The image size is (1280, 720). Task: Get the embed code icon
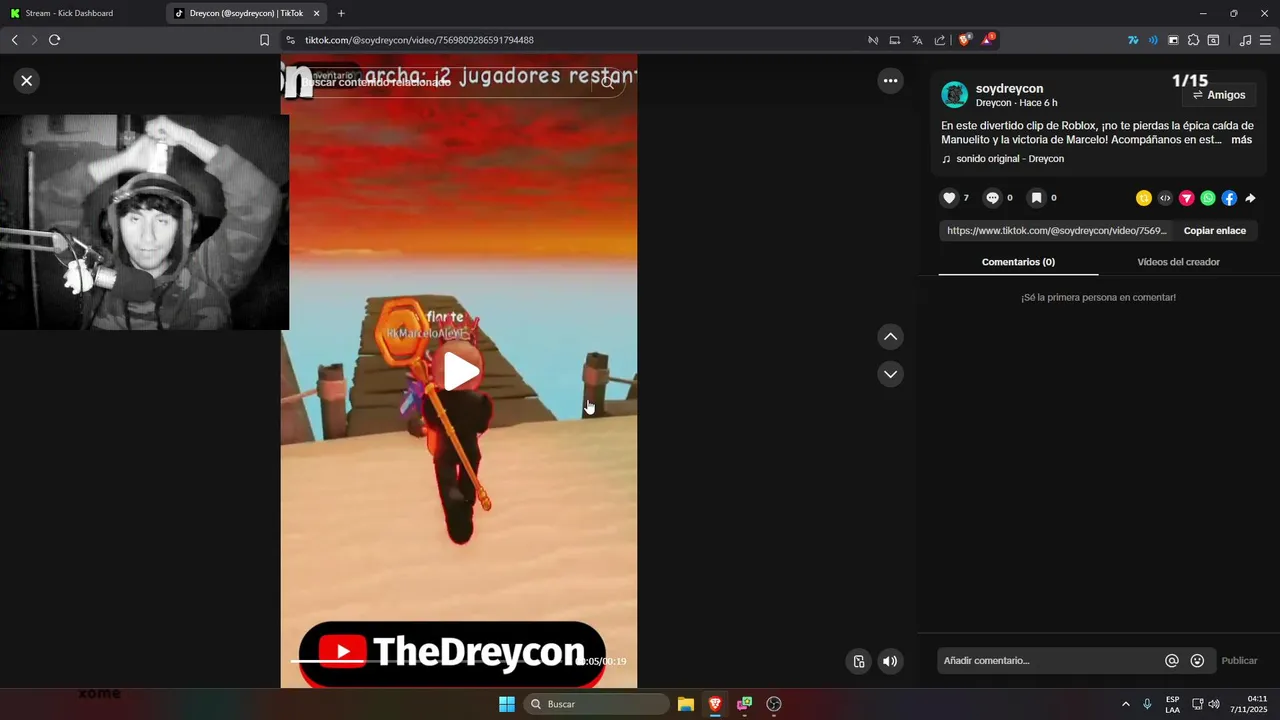1165,198
